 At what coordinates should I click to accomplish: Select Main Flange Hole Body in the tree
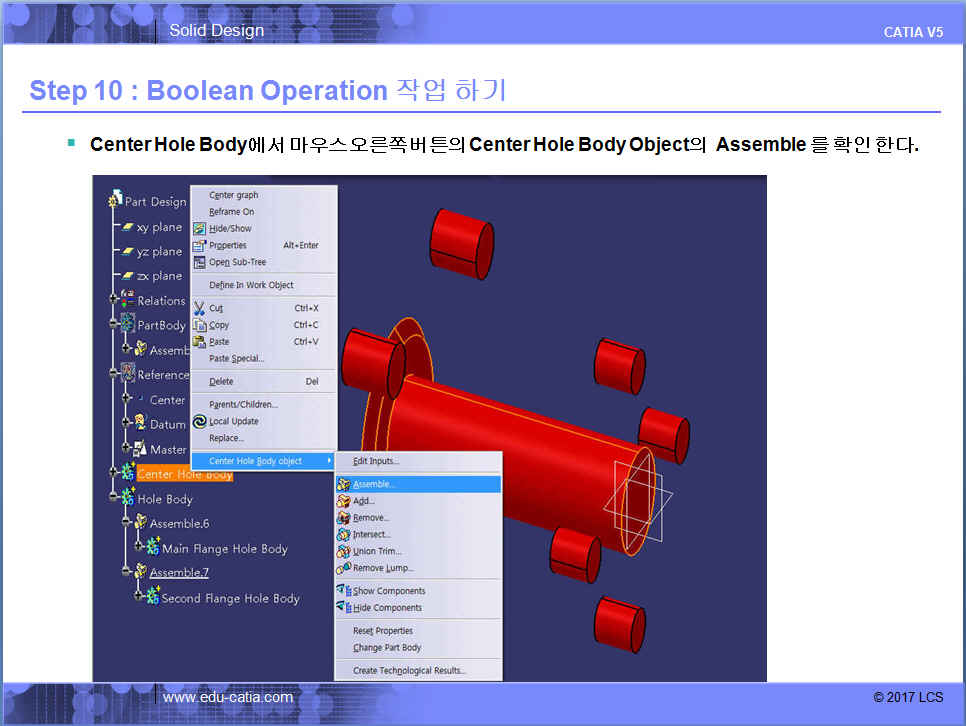(224, 548)
